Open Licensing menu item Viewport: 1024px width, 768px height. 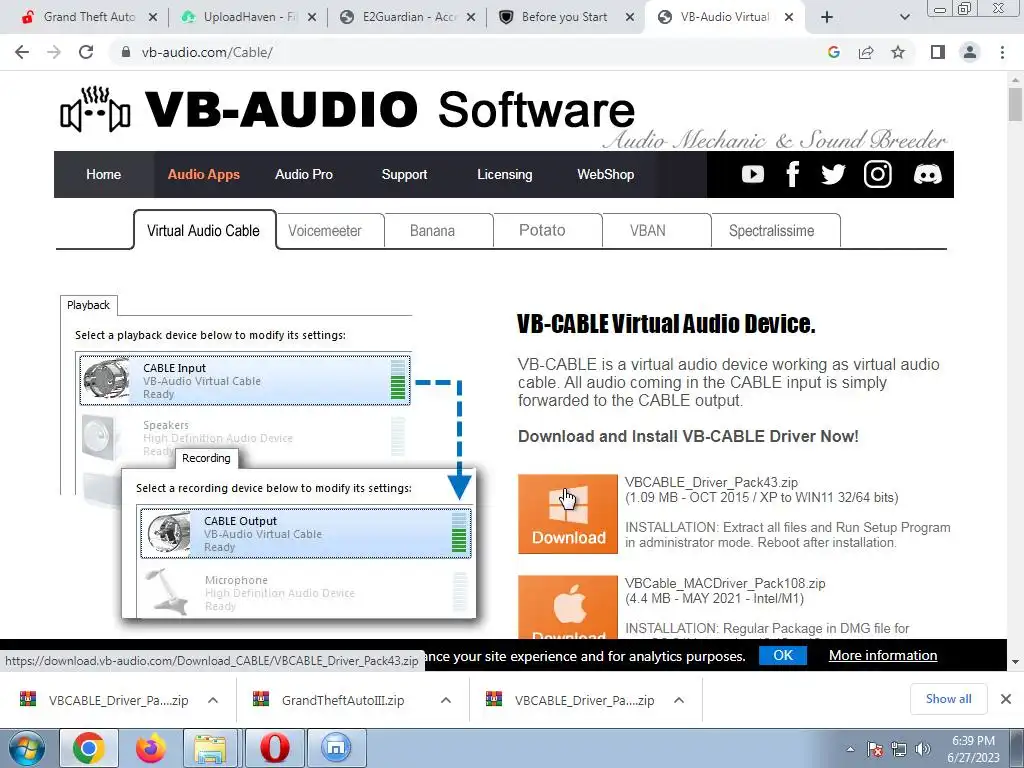pos(504,174)
